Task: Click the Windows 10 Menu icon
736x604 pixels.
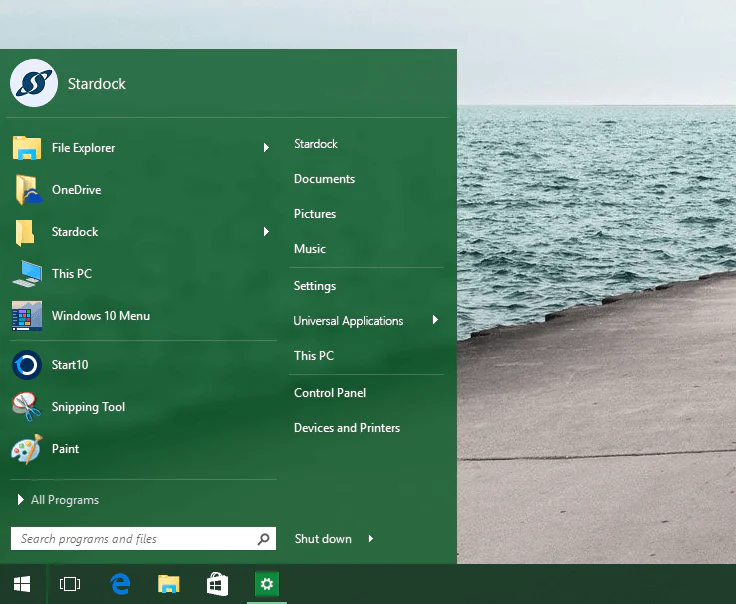Action: pyautogui.click(x=27, y=316)
